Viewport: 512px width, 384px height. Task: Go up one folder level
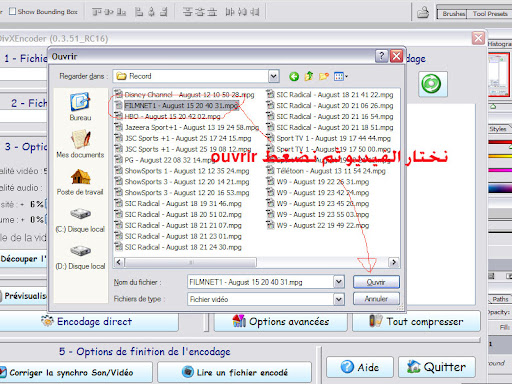(x=309, y=76)
